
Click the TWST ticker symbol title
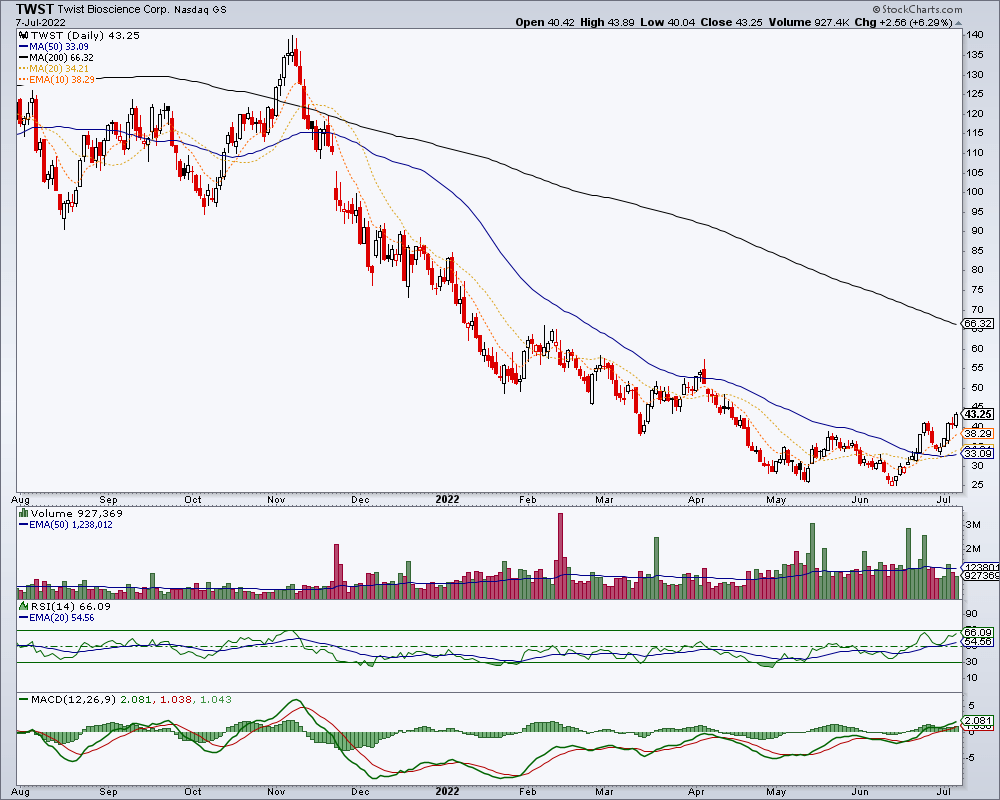[x=34, y=9]
